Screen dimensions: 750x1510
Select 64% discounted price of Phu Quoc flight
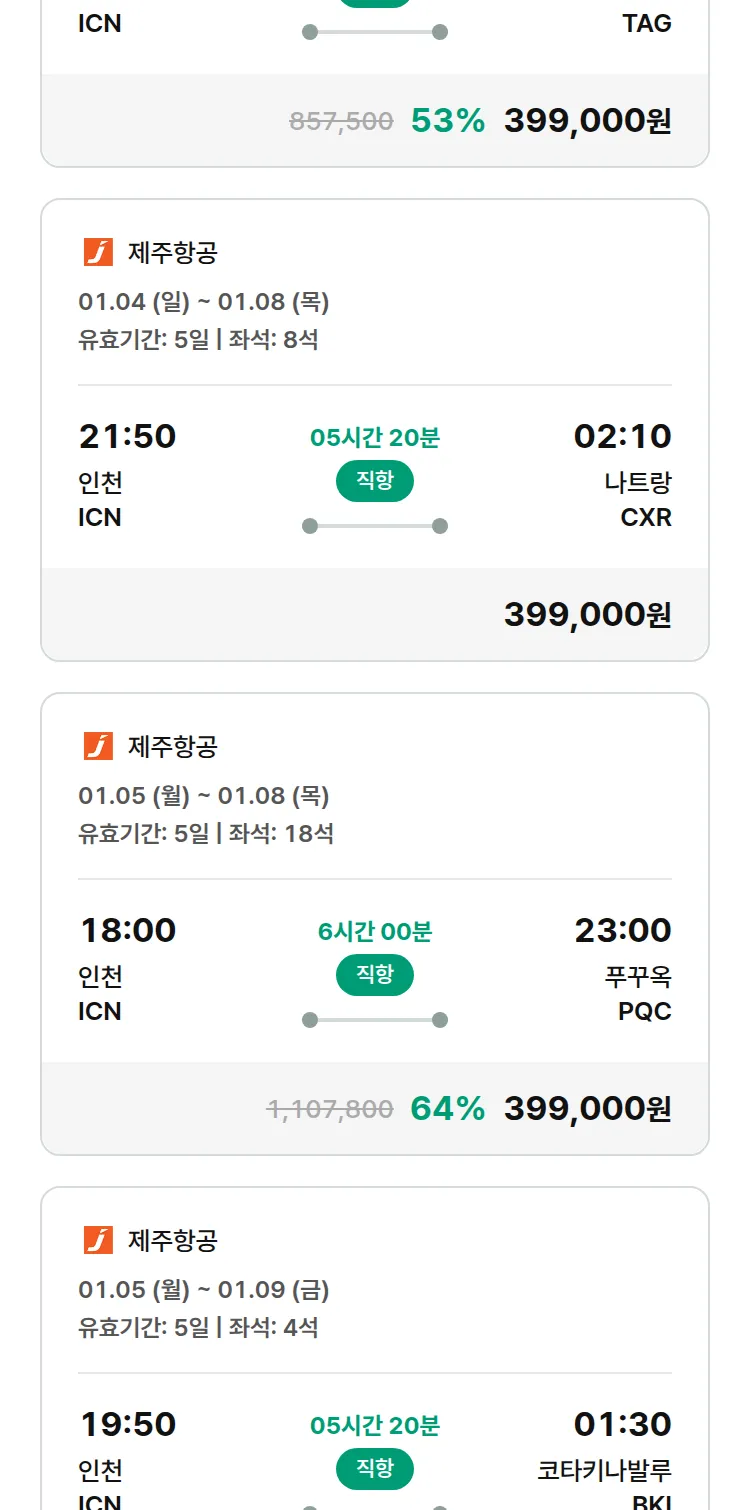pos(587,1108)
